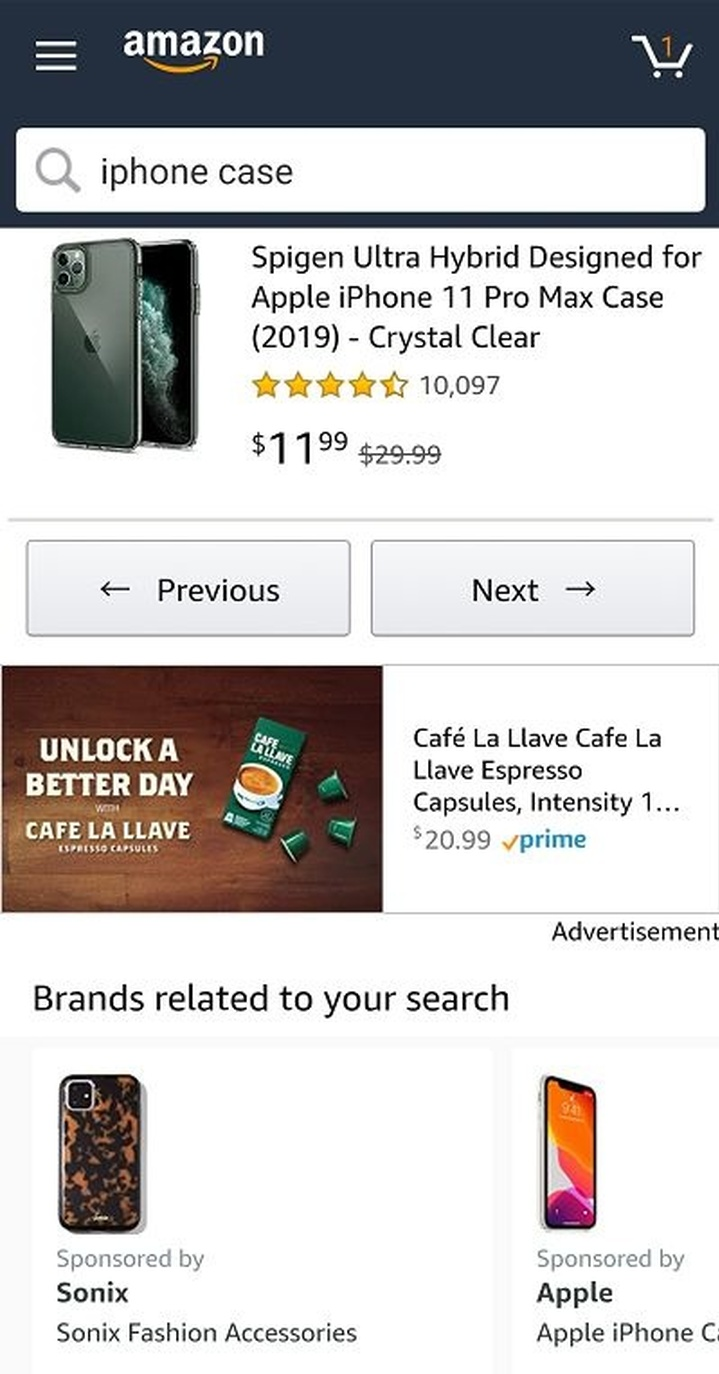Tap the prime badge on ad
719x1374 pixels.
[x=545, y=841]
